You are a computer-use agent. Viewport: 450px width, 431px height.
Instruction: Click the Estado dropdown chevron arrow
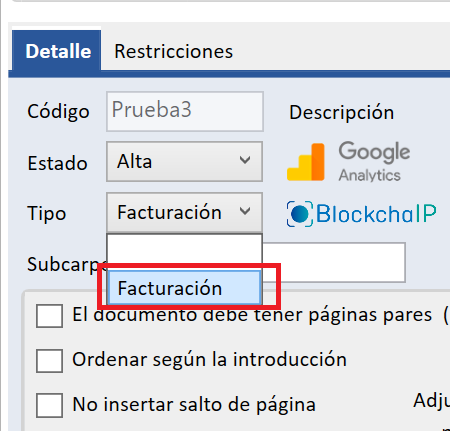tap(245, 160)
